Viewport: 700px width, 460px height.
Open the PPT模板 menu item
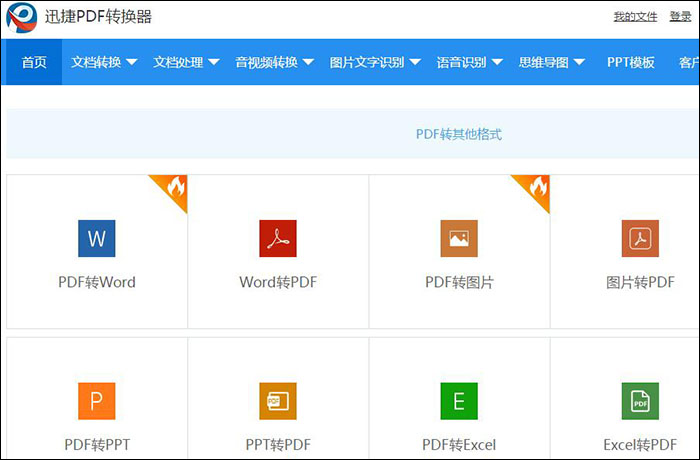(x=630, y=62)
